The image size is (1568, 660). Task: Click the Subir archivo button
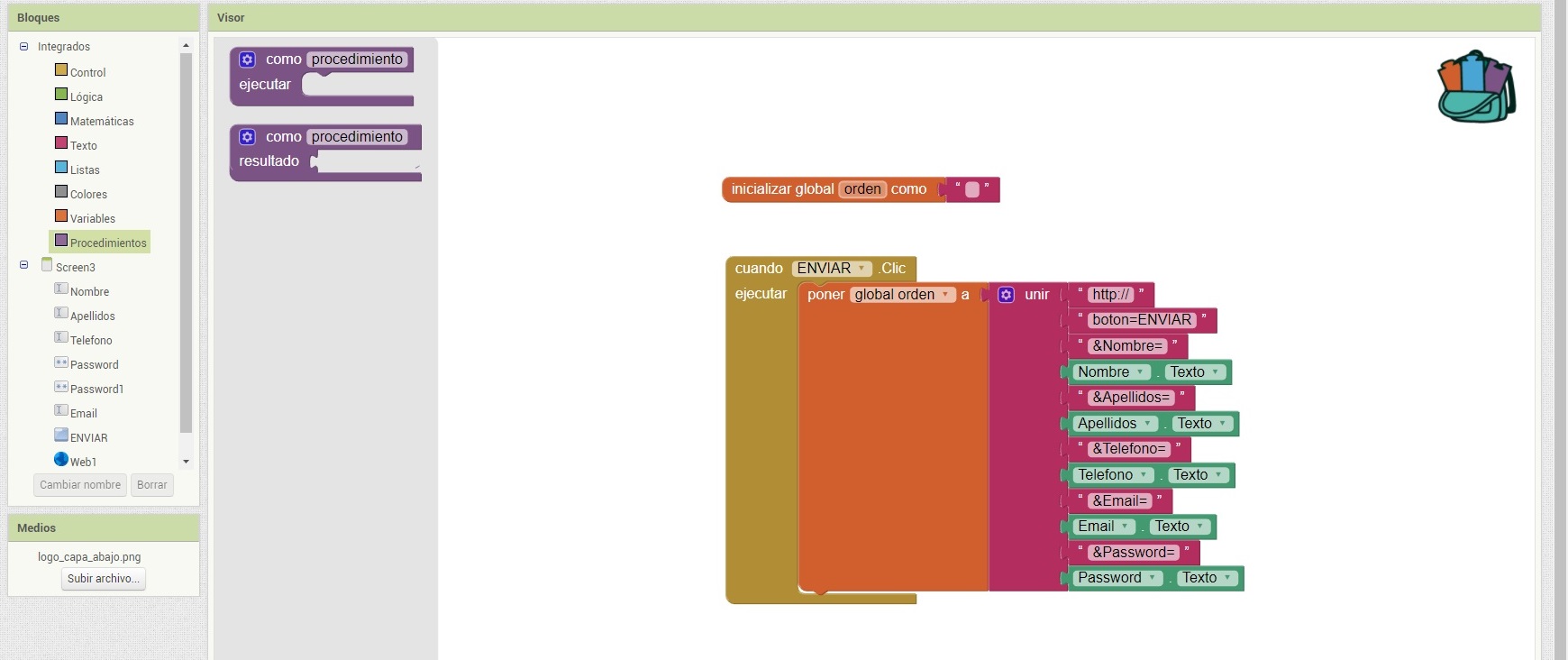tap(104, 579)
